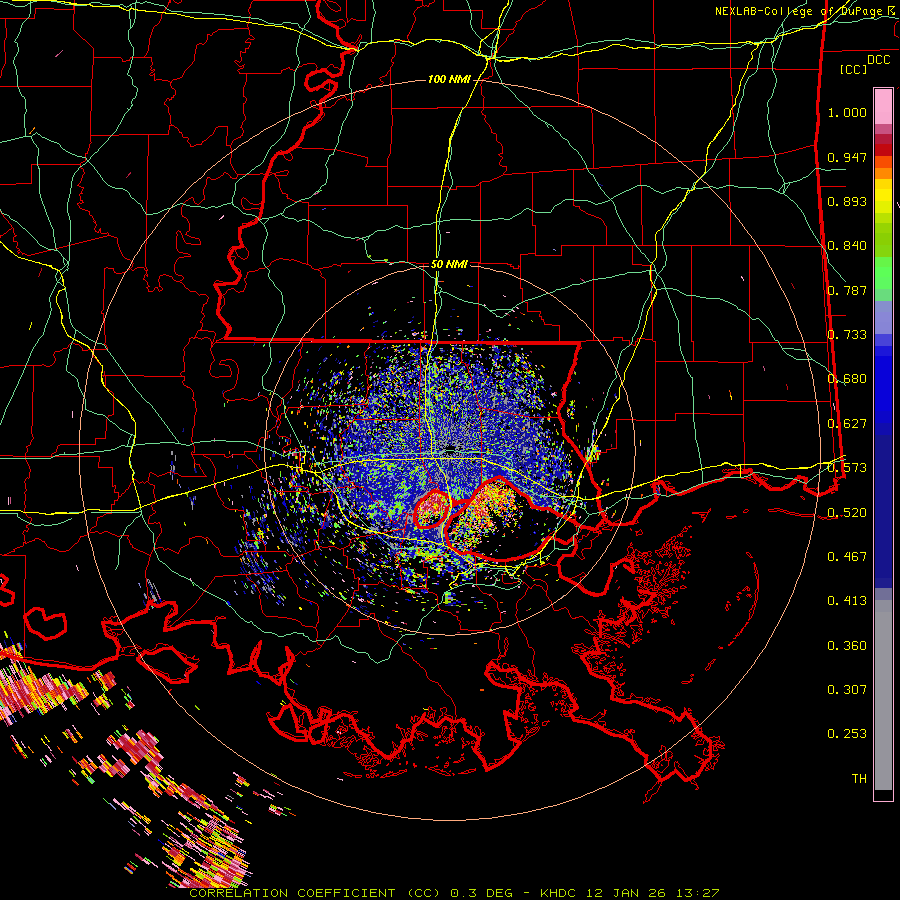This screenshot has height=900, width=900.
Task: Click the pink band beside 1.000 on legend
Action: [883, 106]
